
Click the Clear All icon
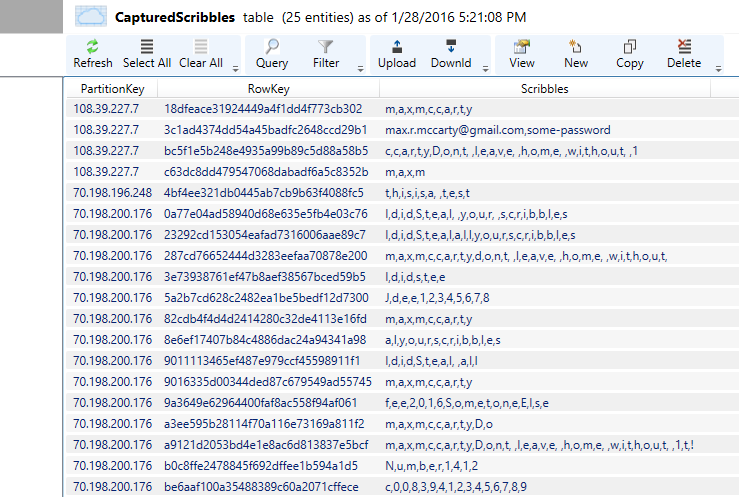(x=201, y=47)
